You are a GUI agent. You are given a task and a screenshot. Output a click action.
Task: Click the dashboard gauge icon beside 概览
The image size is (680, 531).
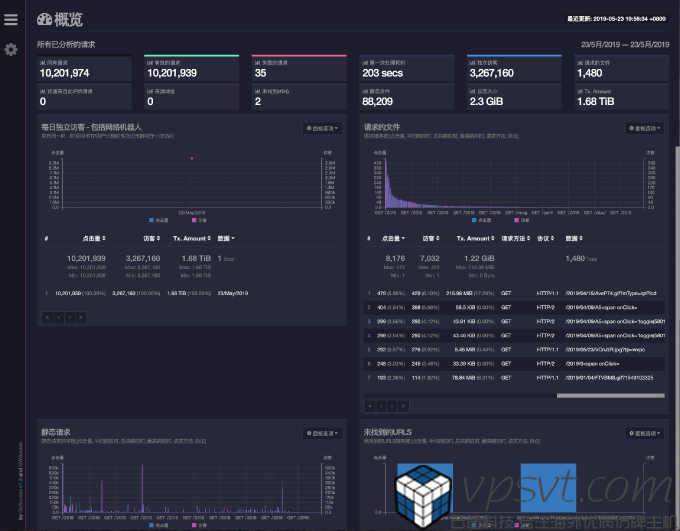45,18
